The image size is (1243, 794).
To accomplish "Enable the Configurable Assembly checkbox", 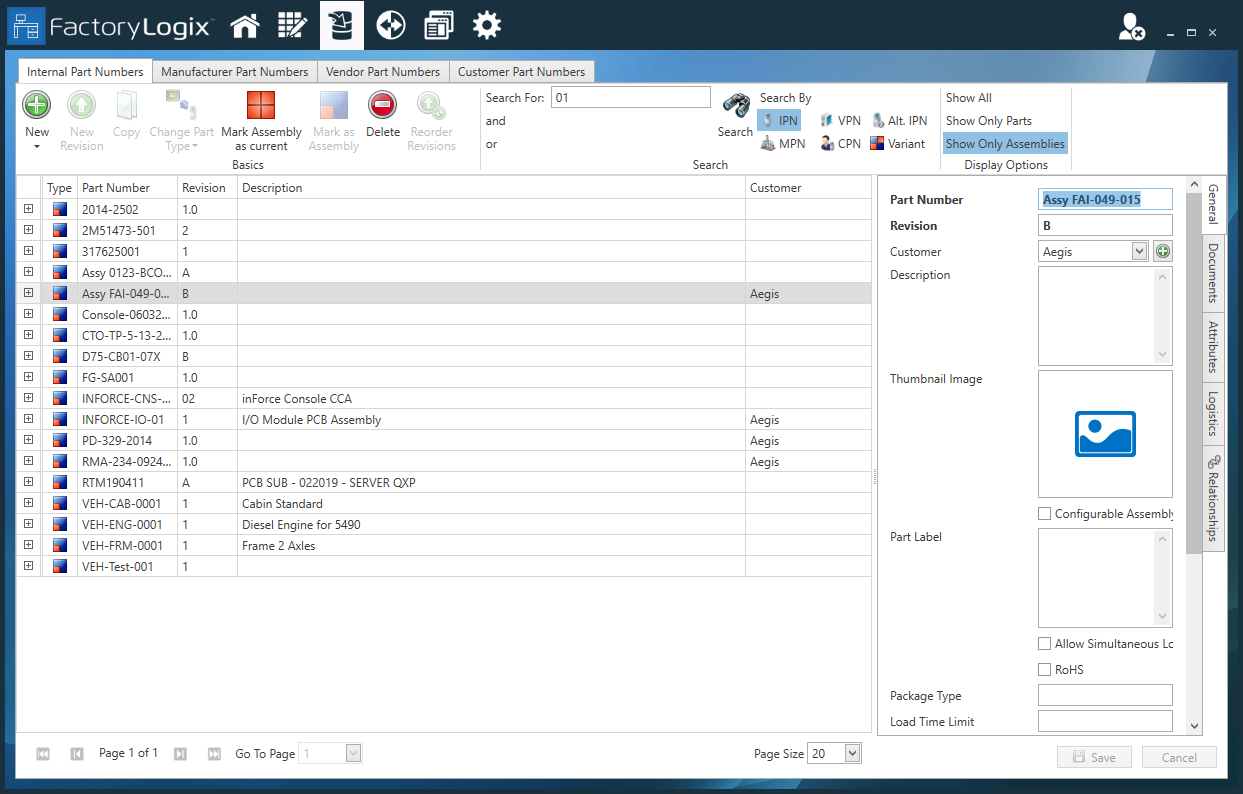I will (x=1044, y=513).
